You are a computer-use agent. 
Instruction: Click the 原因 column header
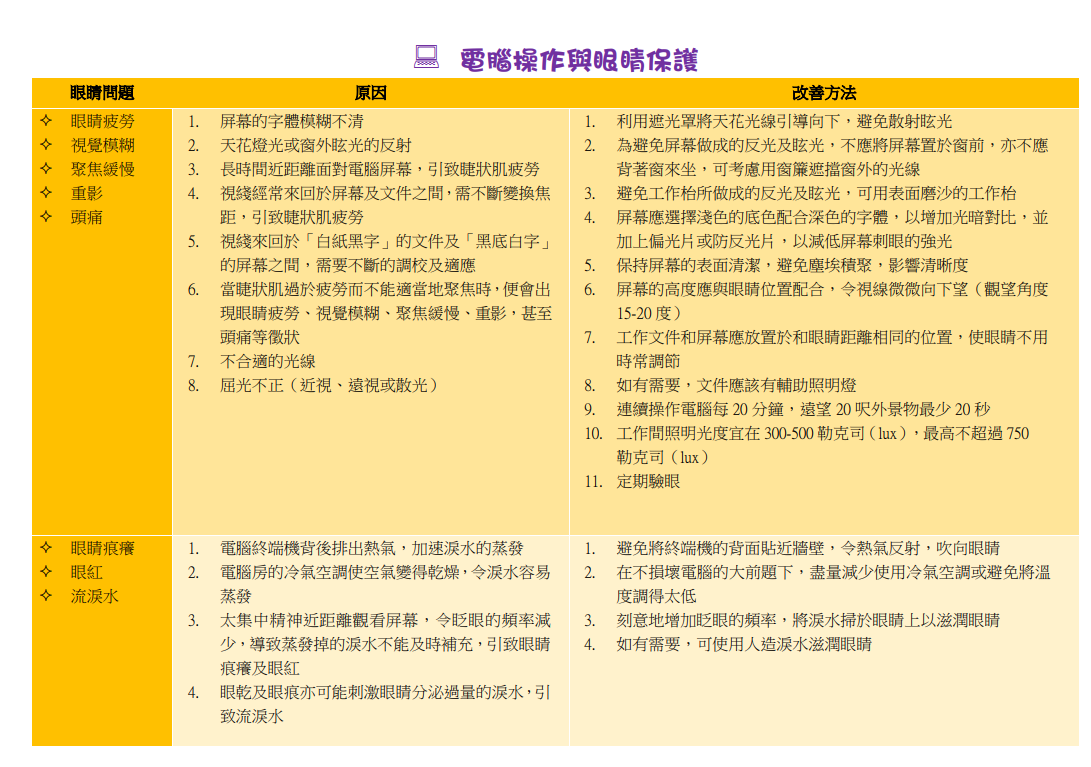click(370, 93)
